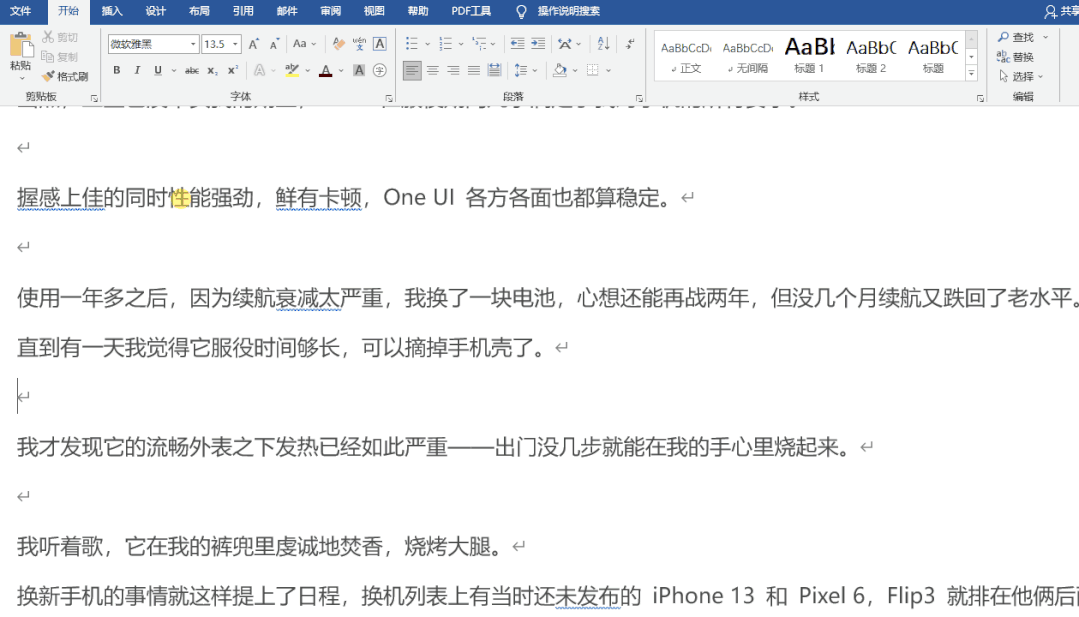Switch to the Insert (插入) tab

click(111, 11)
